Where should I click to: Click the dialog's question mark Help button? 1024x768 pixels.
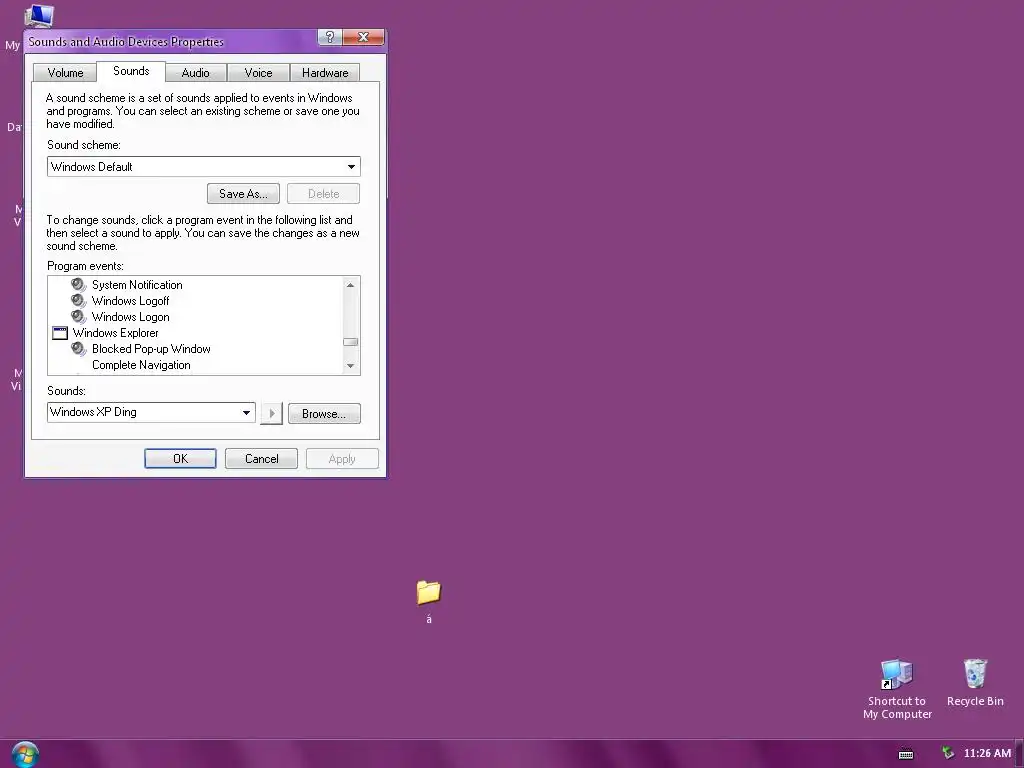(330, 37)
